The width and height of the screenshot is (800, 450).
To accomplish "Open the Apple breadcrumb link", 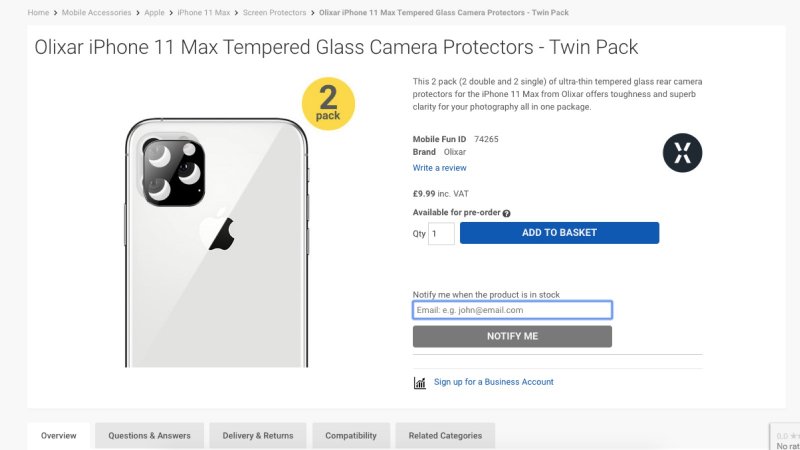I will [x=154, y=13].
